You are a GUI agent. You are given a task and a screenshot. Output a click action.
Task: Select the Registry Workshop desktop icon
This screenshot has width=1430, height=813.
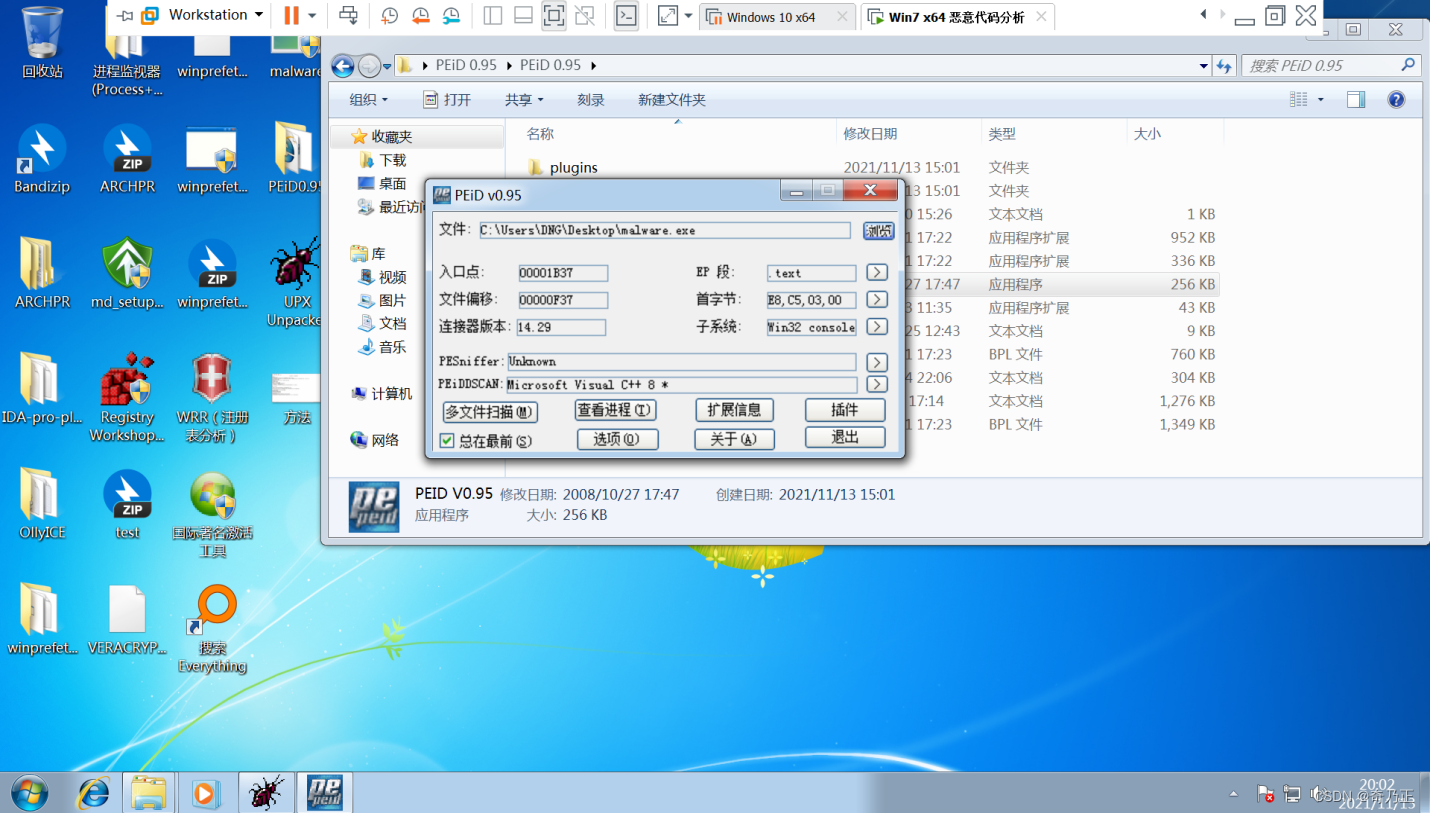[x=126, y=396]
